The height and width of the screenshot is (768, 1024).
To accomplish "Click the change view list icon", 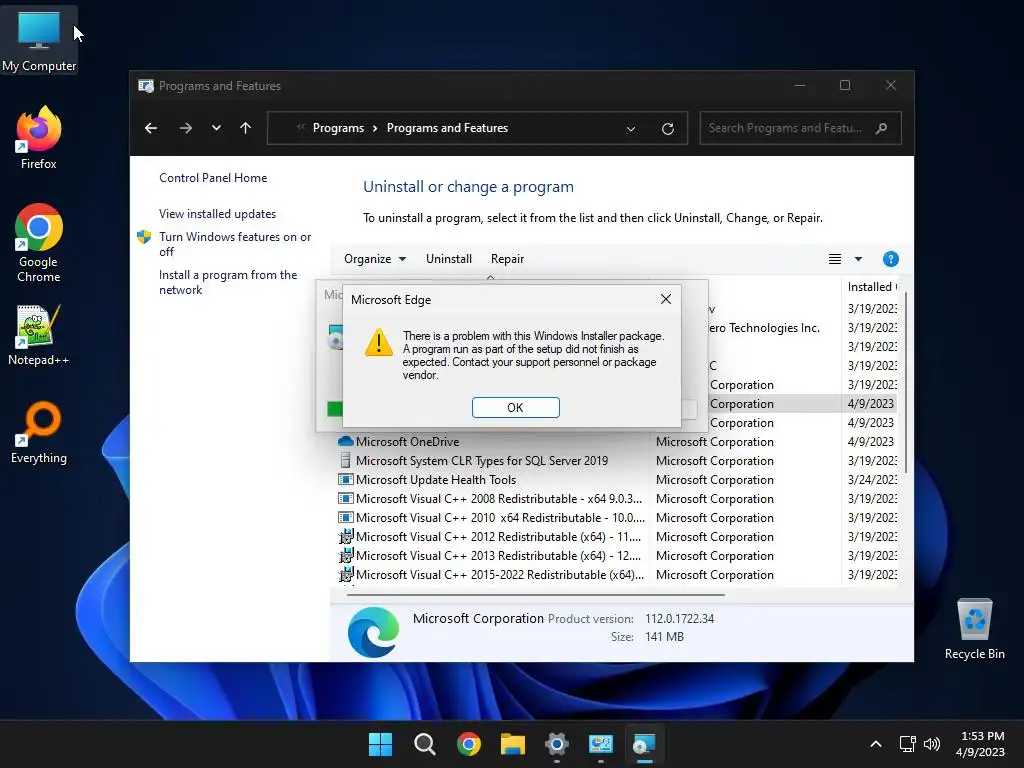I will point(835,259).
